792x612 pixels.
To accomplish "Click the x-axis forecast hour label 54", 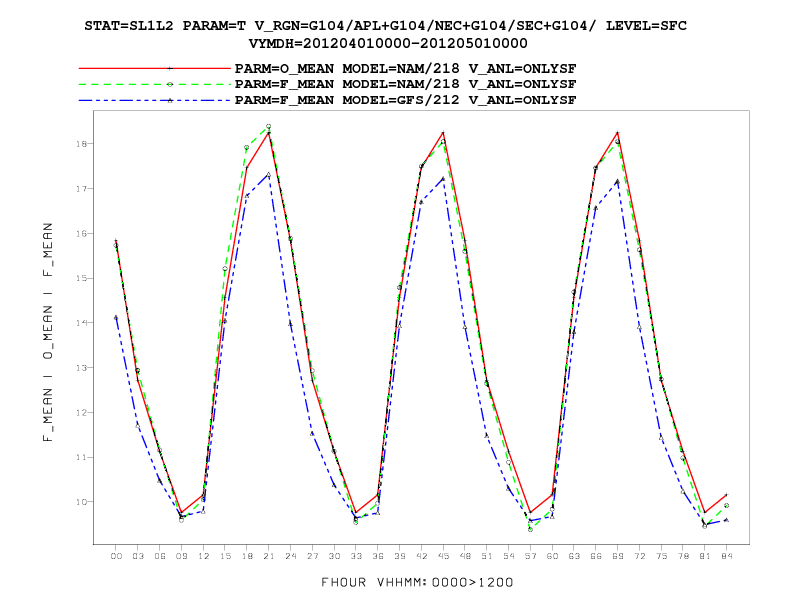I will (x=509, y=556).
